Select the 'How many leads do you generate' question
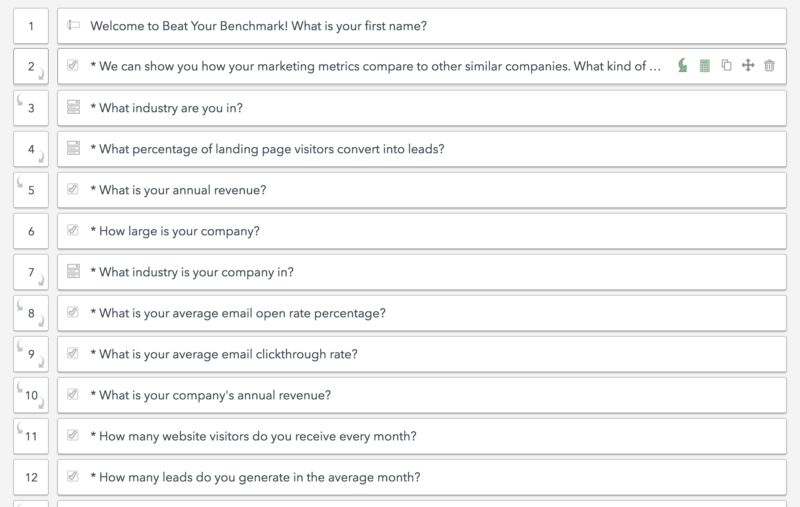The width and height of the screenshot is (800, 507). pyautogui.click(x=255, y=478)
